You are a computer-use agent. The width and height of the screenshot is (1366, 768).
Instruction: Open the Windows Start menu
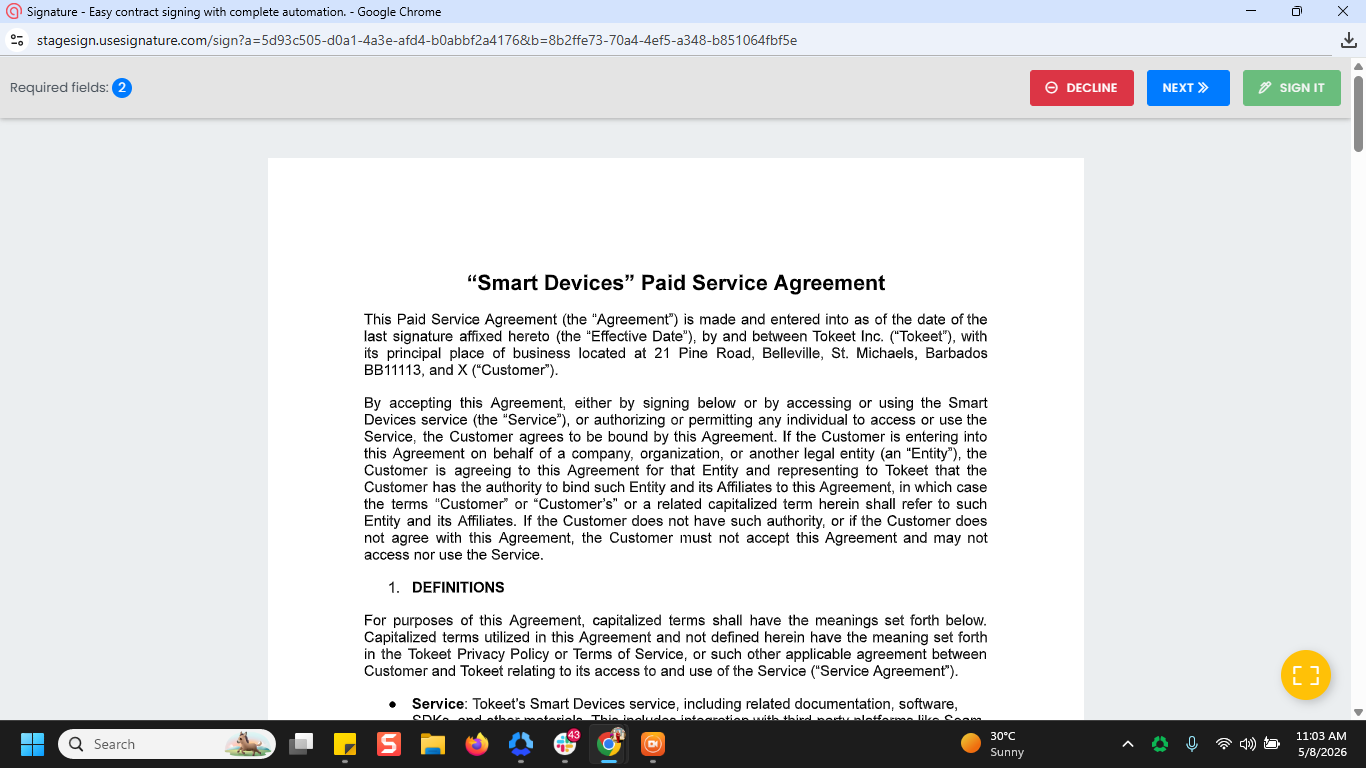[32, 744]
